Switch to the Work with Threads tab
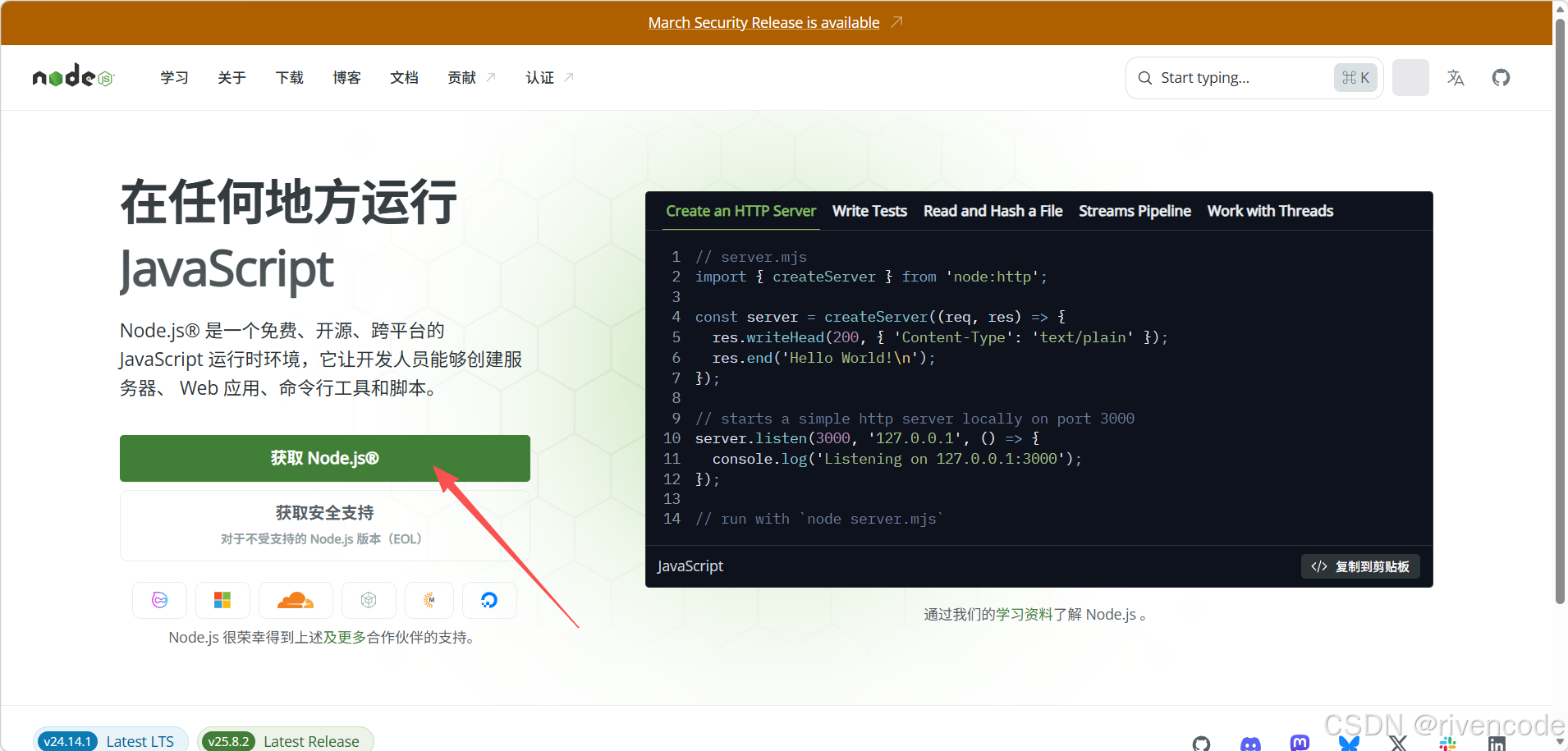 pyautogui.click(x=1270, y=211)
